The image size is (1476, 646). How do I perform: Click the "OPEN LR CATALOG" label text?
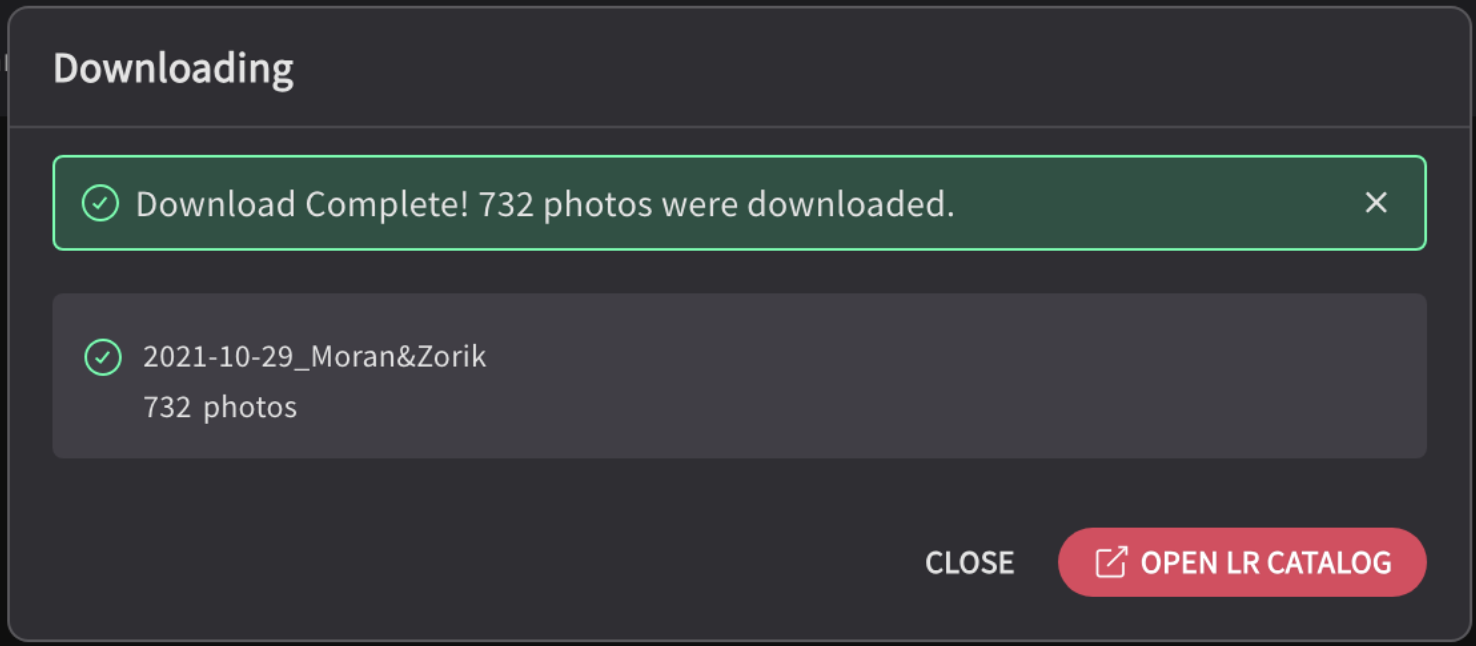point(1266,563)
